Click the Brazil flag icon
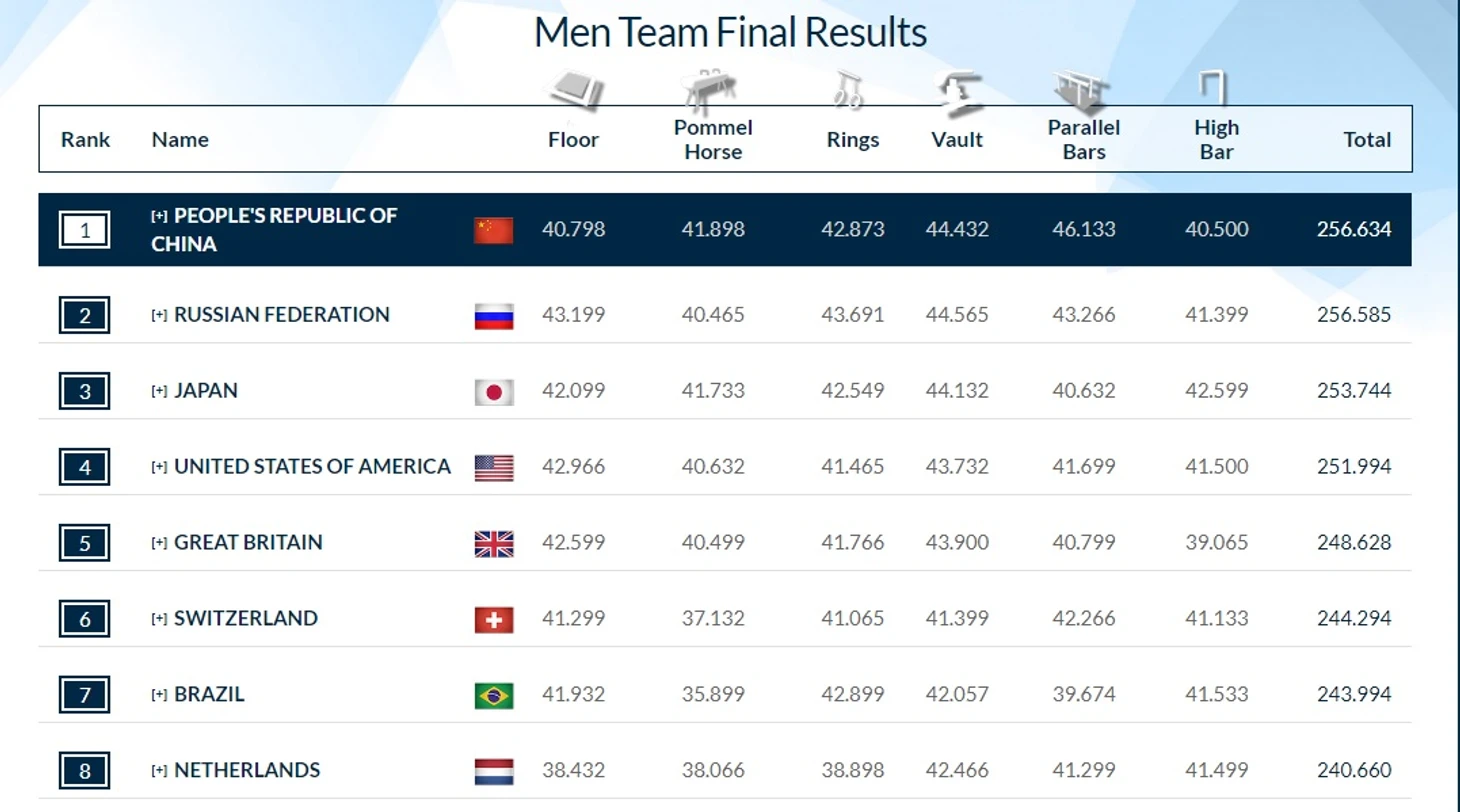The height and width of the screenshot is (812, 1460). [494, 695]
